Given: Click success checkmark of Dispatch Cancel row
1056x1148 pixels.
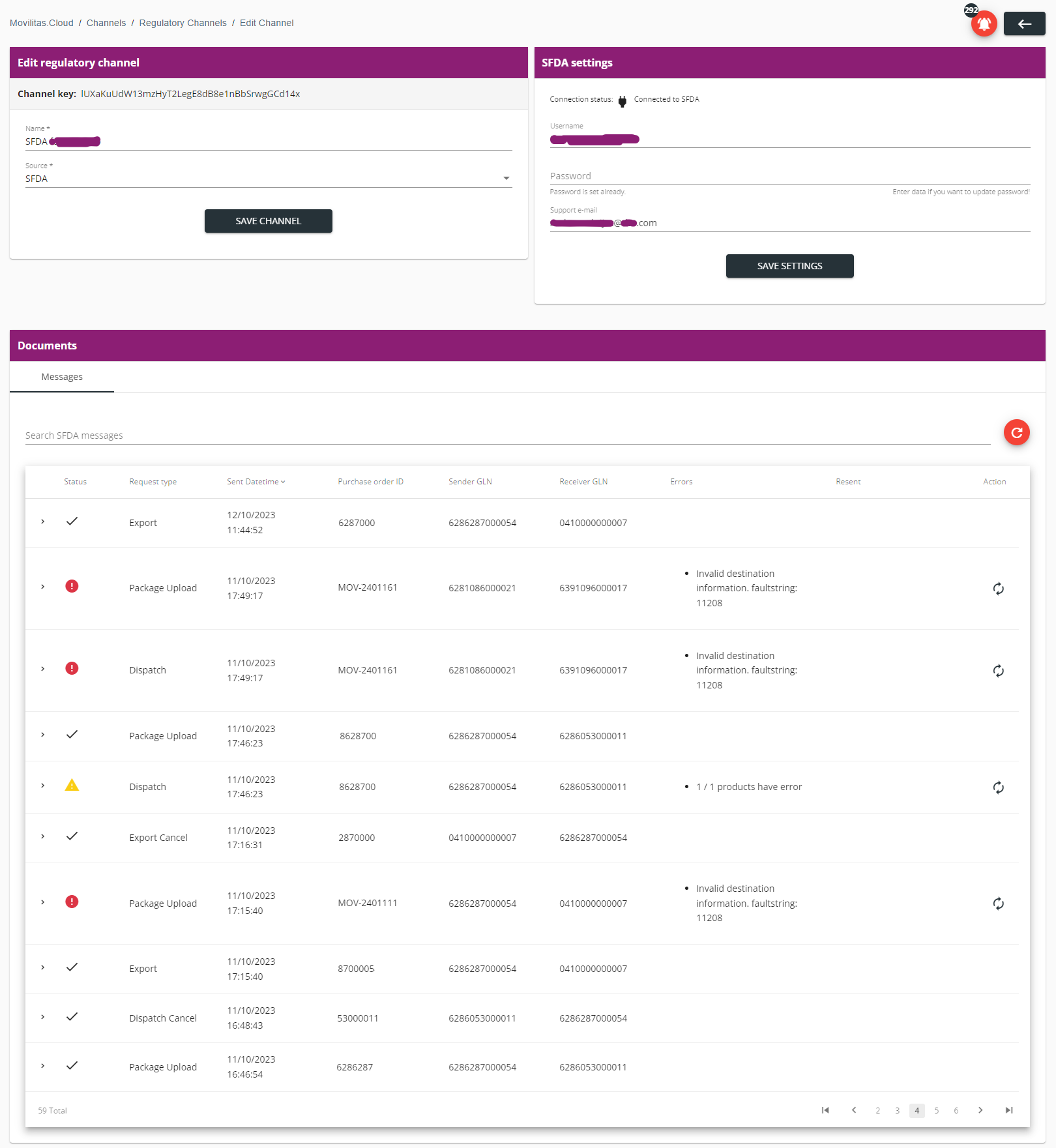Looking at the screenshot, I should [72, 1016].
